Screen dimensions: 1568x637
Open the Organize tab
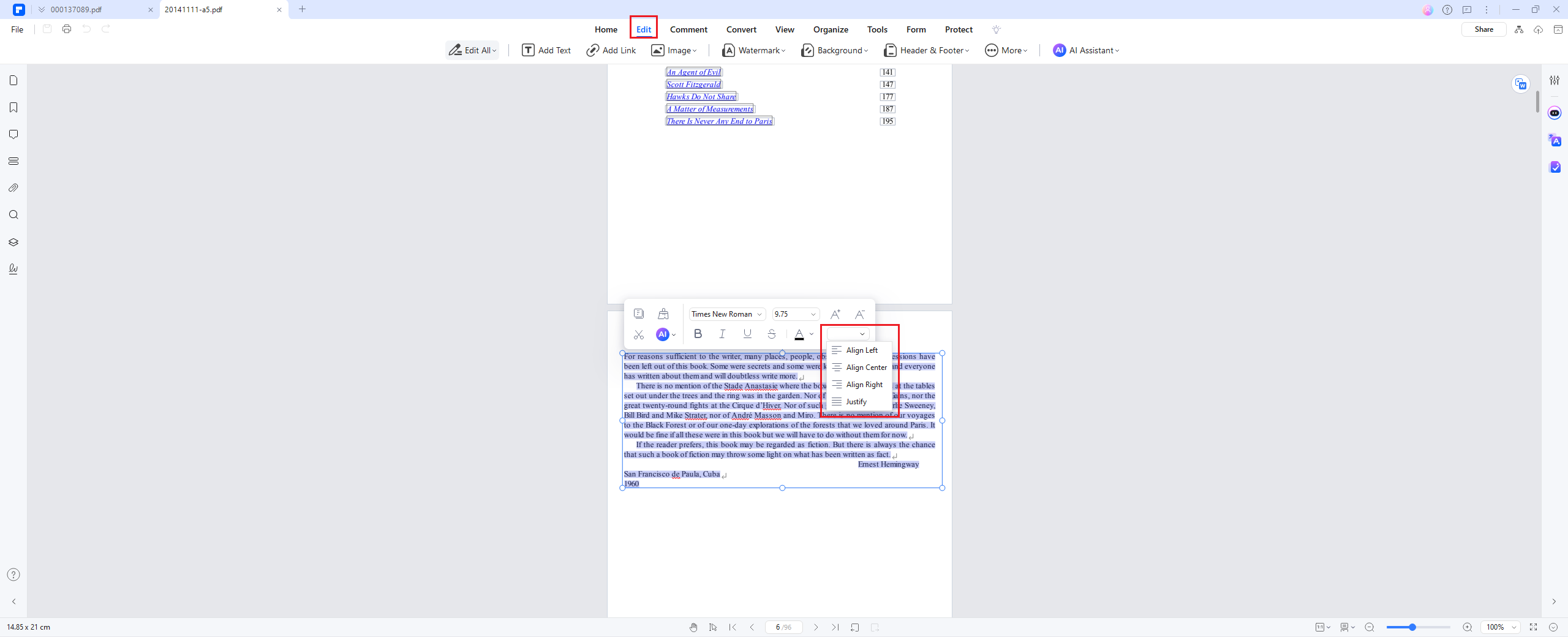pyautogui.click(x=831, y=29)
